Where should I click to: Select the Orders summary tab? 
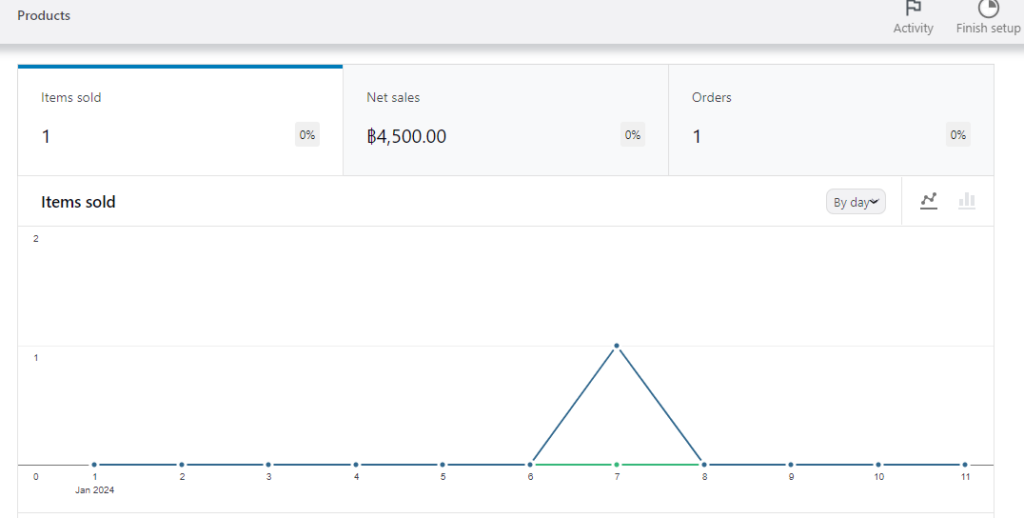830,120
